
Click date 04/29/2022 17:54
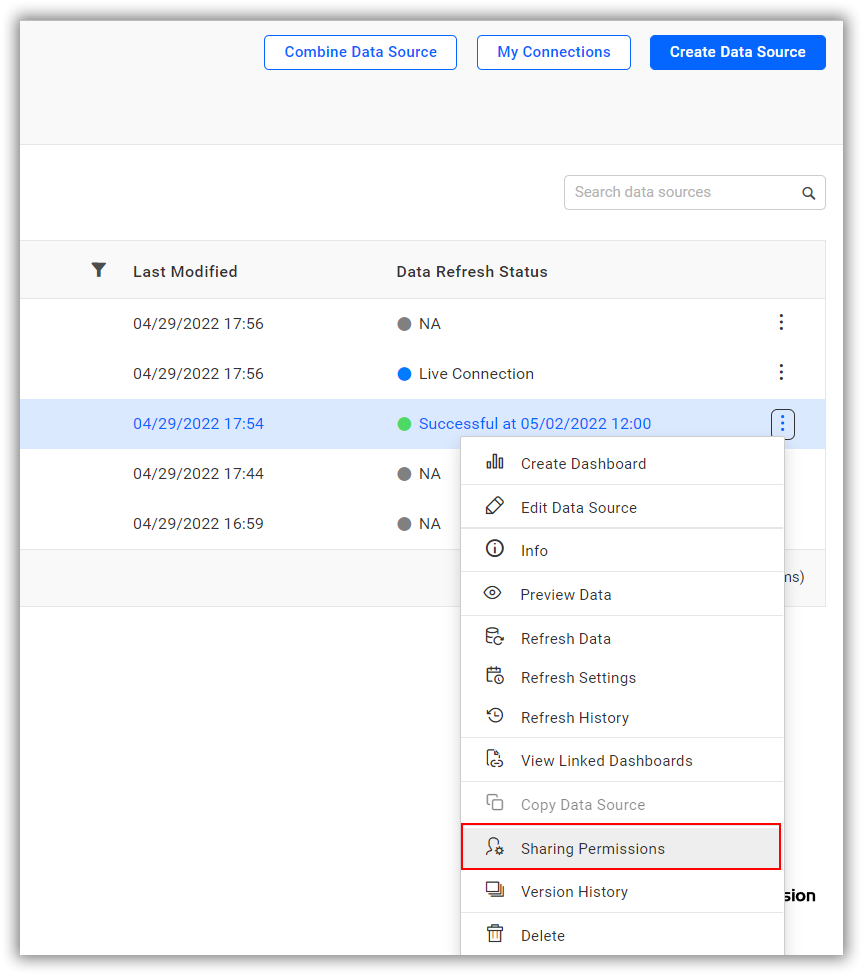pyautogui.click(x=198, y=424)
